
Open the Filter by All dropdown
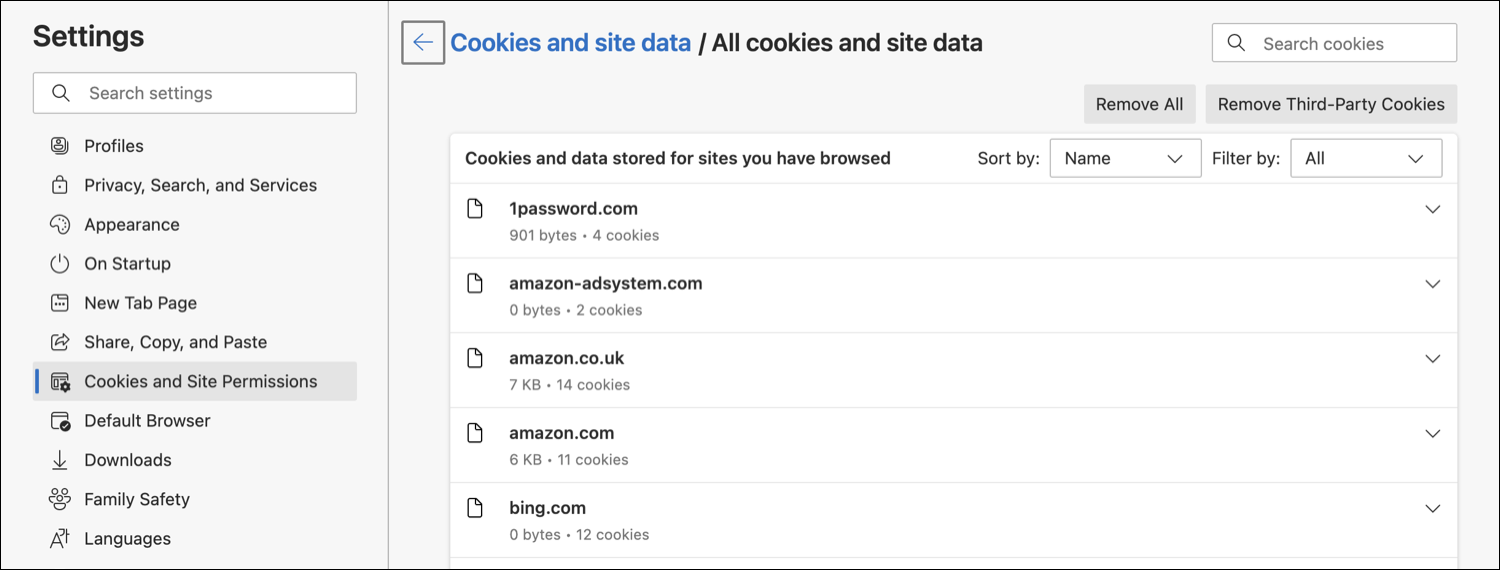pos(1366,158)
